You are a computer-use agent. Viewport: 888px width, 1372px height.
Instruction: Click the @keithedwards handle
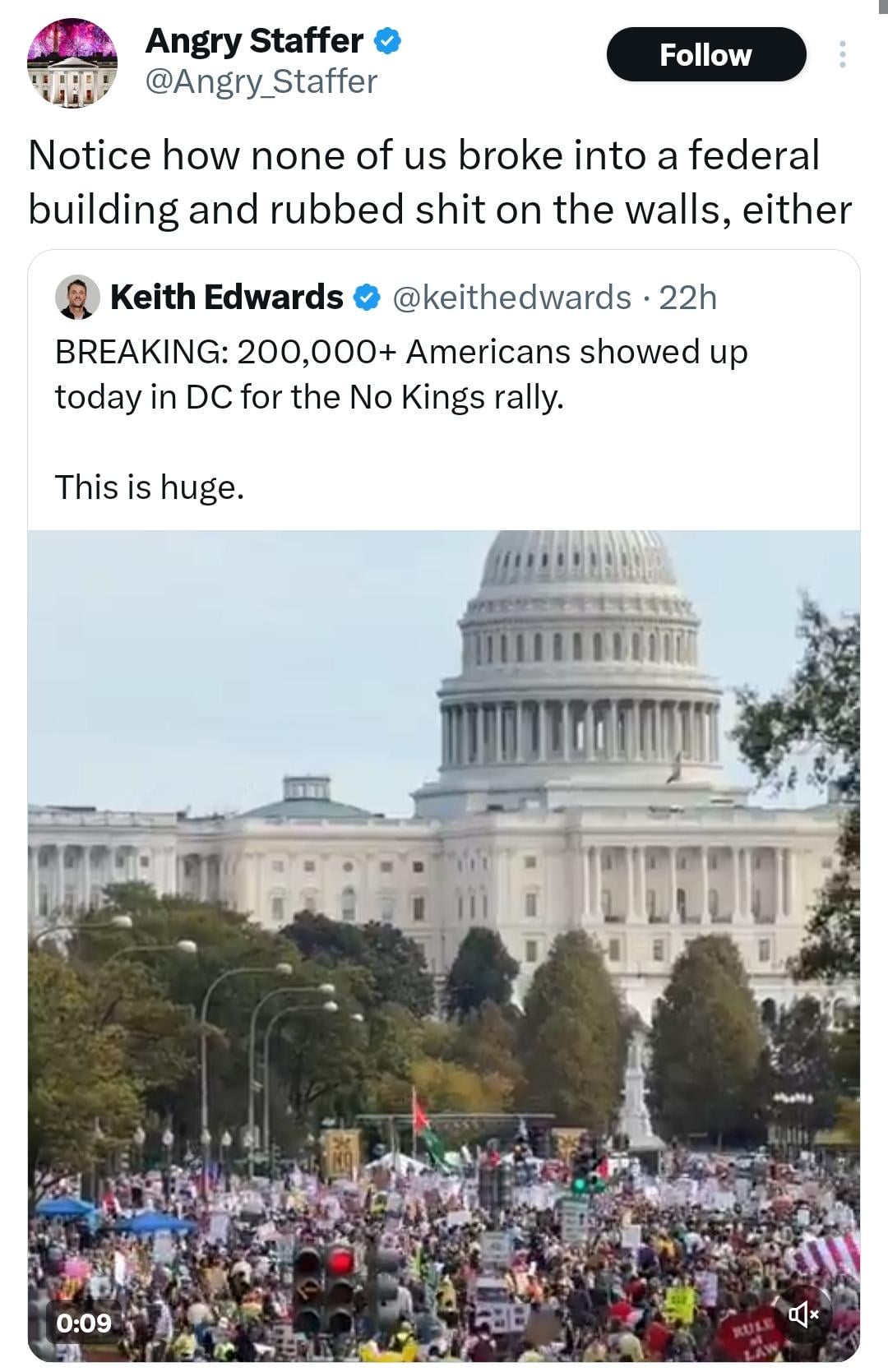tap(512, 297)
